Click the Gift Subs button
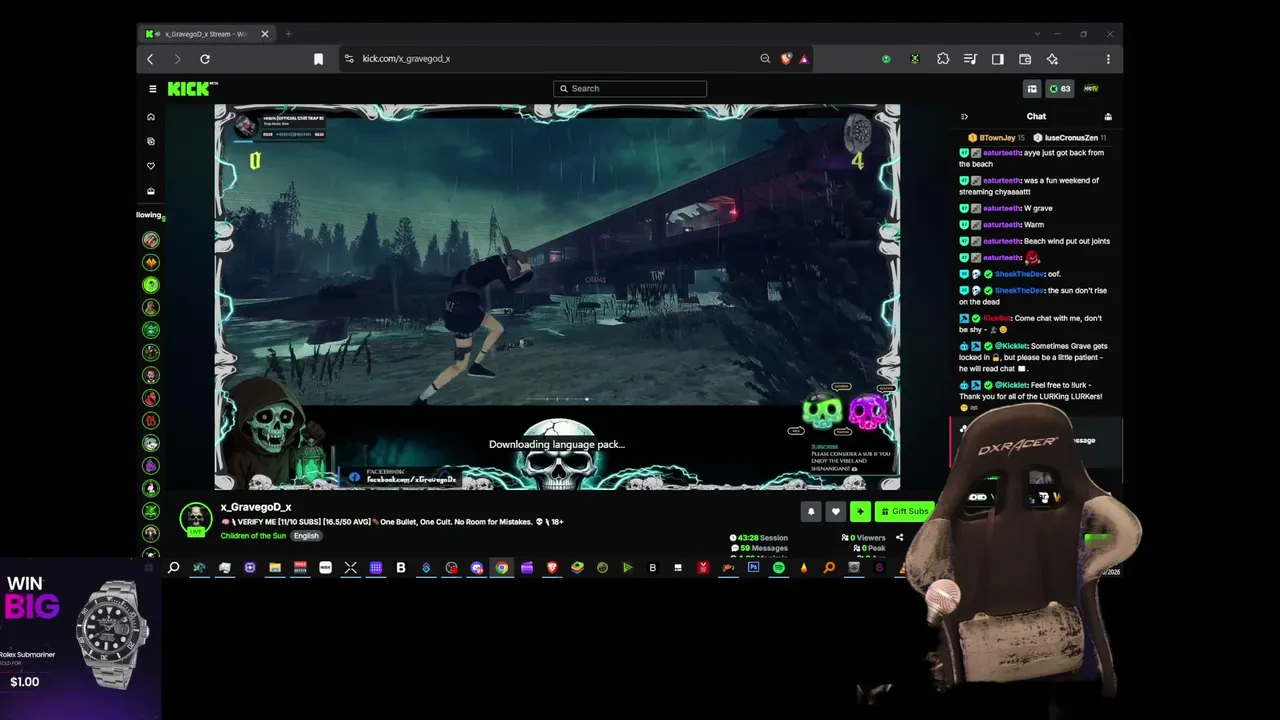This screenshot has height=720, width=1280. pos(904,512)
